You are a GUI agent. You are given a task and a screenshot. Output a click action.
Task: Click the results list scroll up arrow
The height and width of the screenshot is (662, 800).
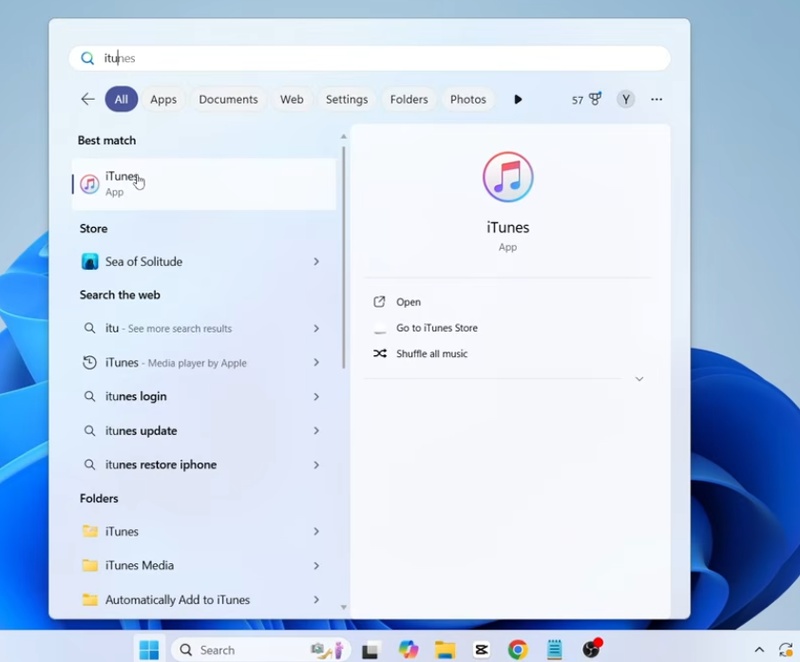(343, 137)
